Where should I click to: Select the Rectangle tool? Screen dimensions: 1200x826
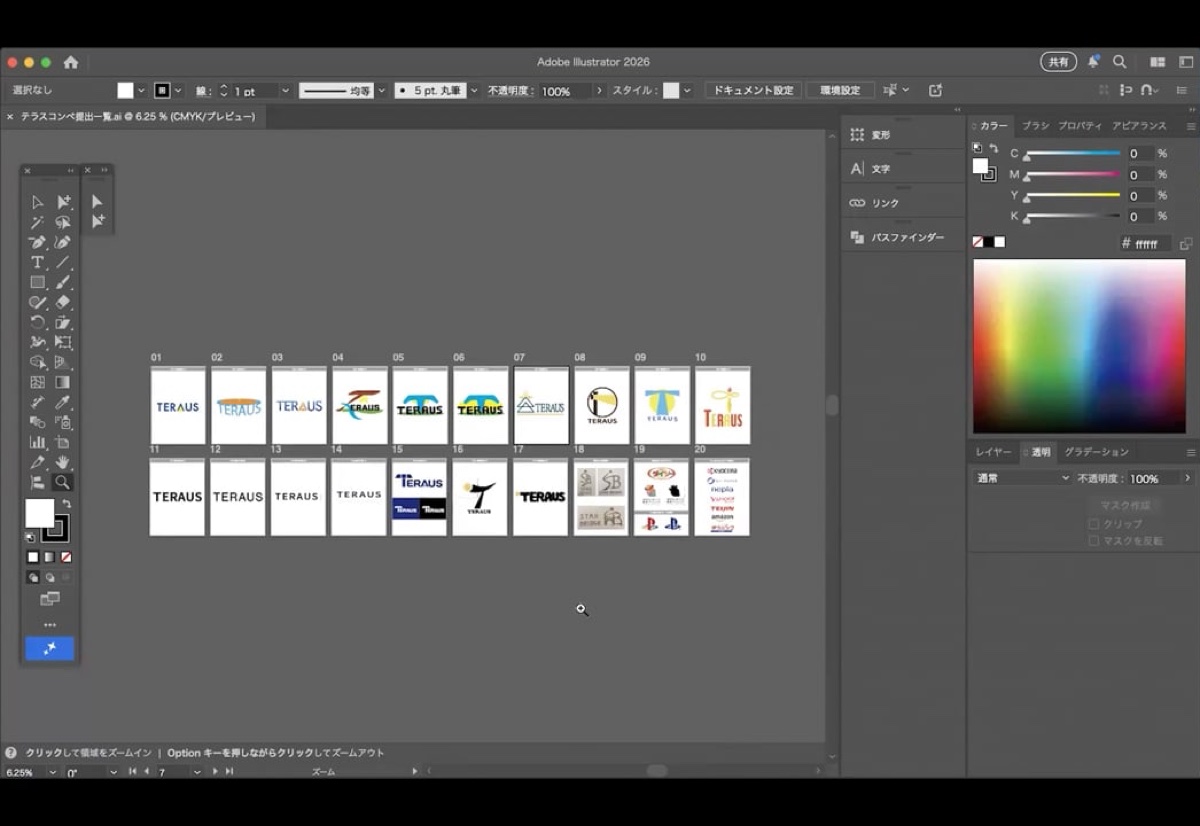click(38, 282)
